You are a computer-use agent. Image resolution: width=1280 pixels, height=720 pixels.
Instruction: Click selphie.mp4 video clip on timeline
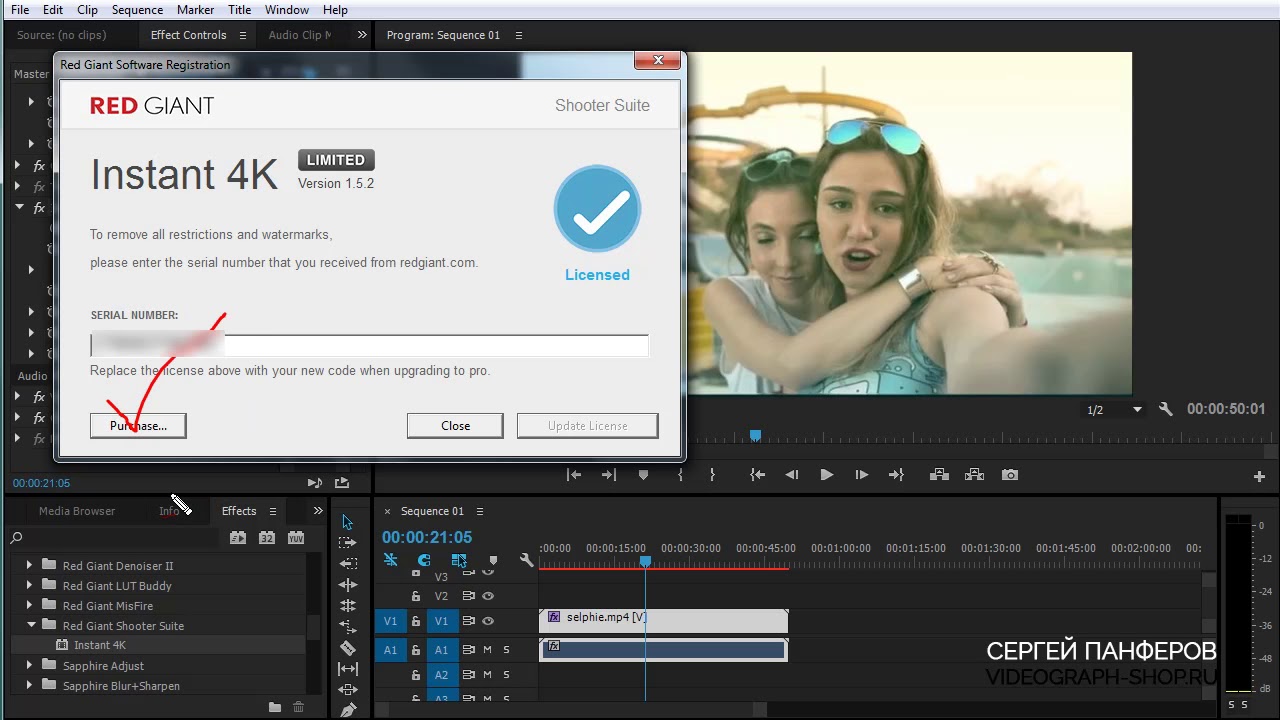pyautogui.click(x=664, y=621)
